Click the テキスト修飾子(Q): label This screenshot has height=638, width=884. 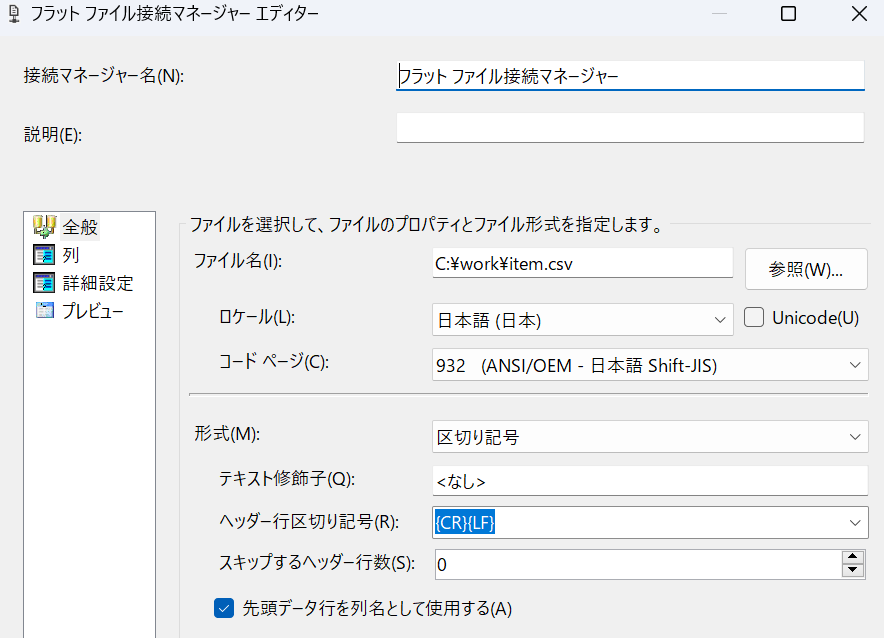pos(286,478)
